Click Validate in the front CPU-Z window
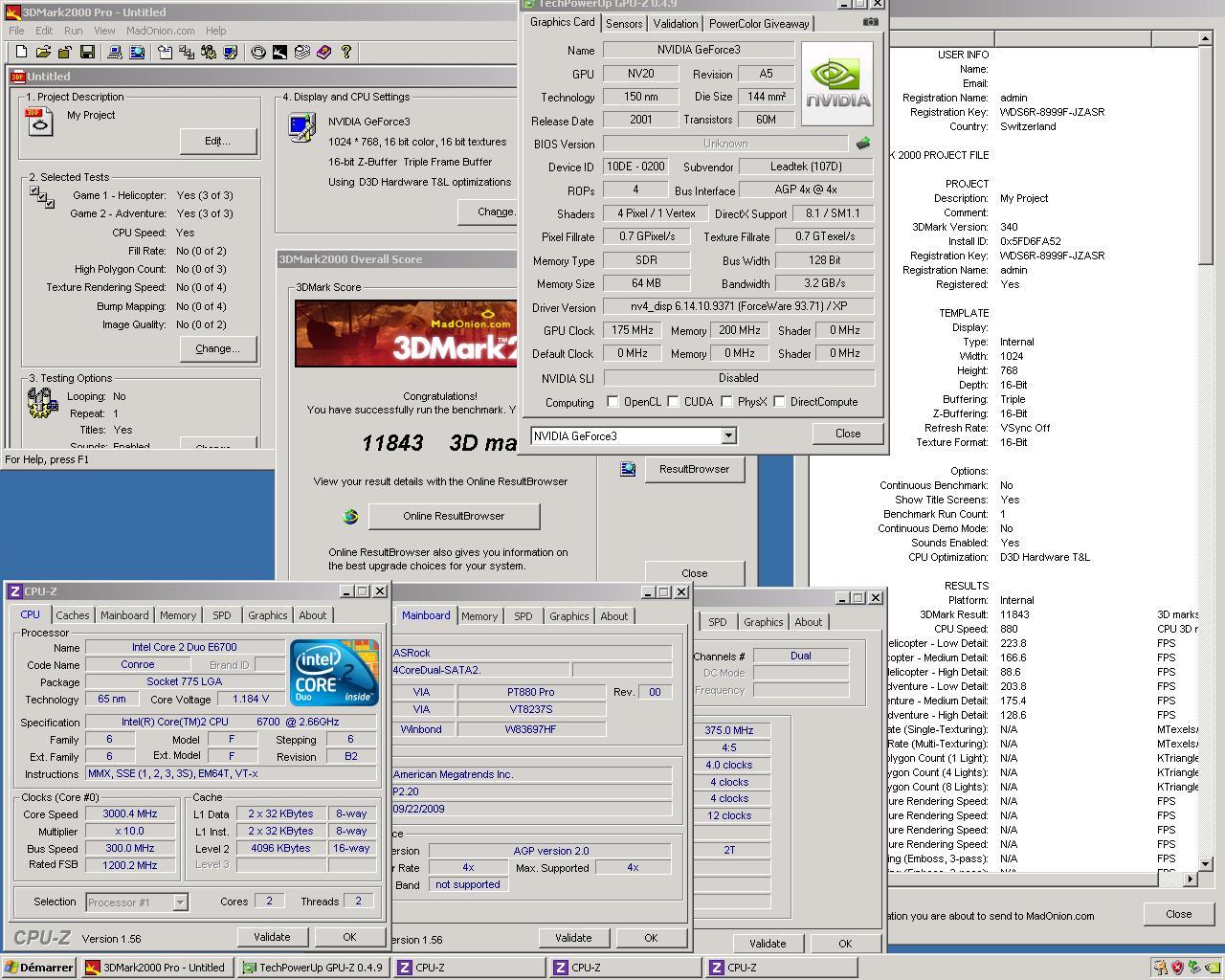 click(x=272, y=937)
